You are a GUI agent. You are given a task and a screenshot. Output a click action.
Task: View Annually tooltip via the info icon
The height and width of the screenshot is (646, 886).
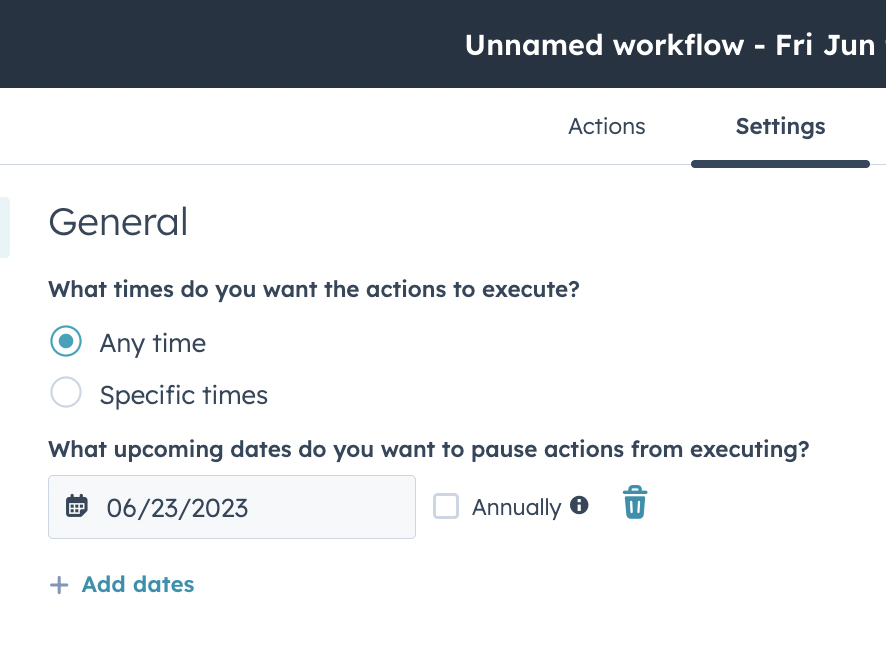coord(580,507)
